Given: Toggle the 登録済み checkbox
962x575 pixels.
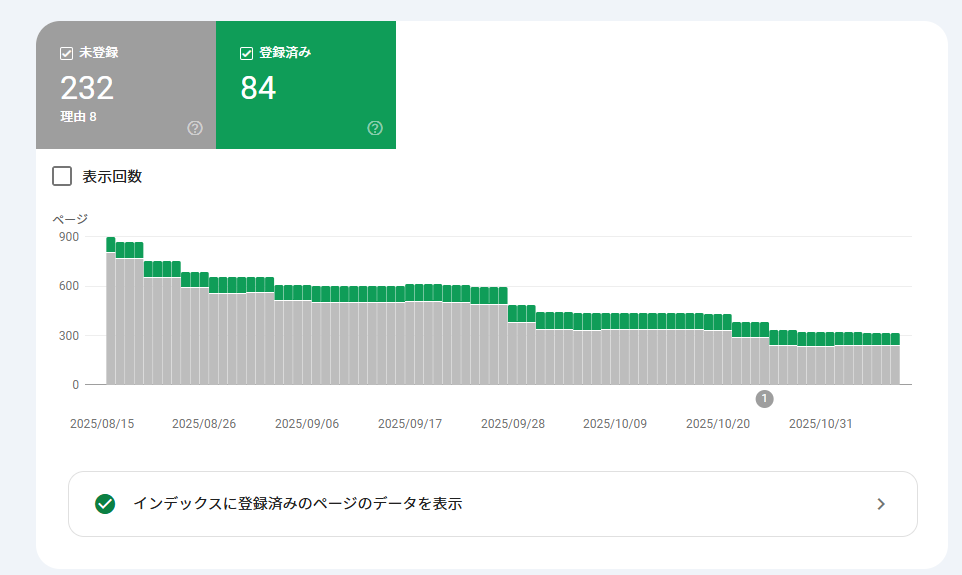Looking at the screenshot, I should click(x=247, y=53).
